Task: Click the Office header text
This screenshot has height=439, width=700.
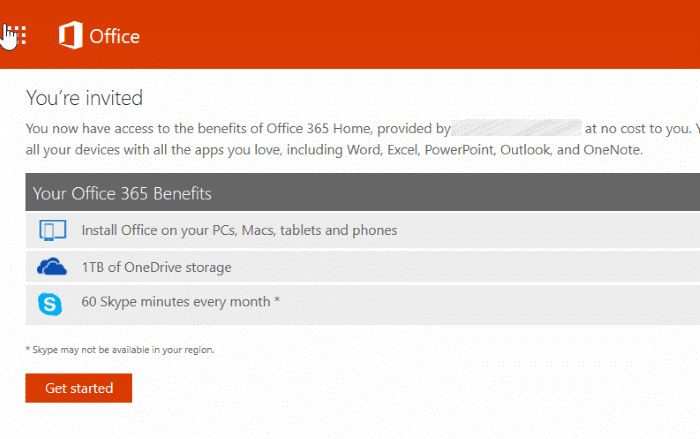Action: pos(115,36)
